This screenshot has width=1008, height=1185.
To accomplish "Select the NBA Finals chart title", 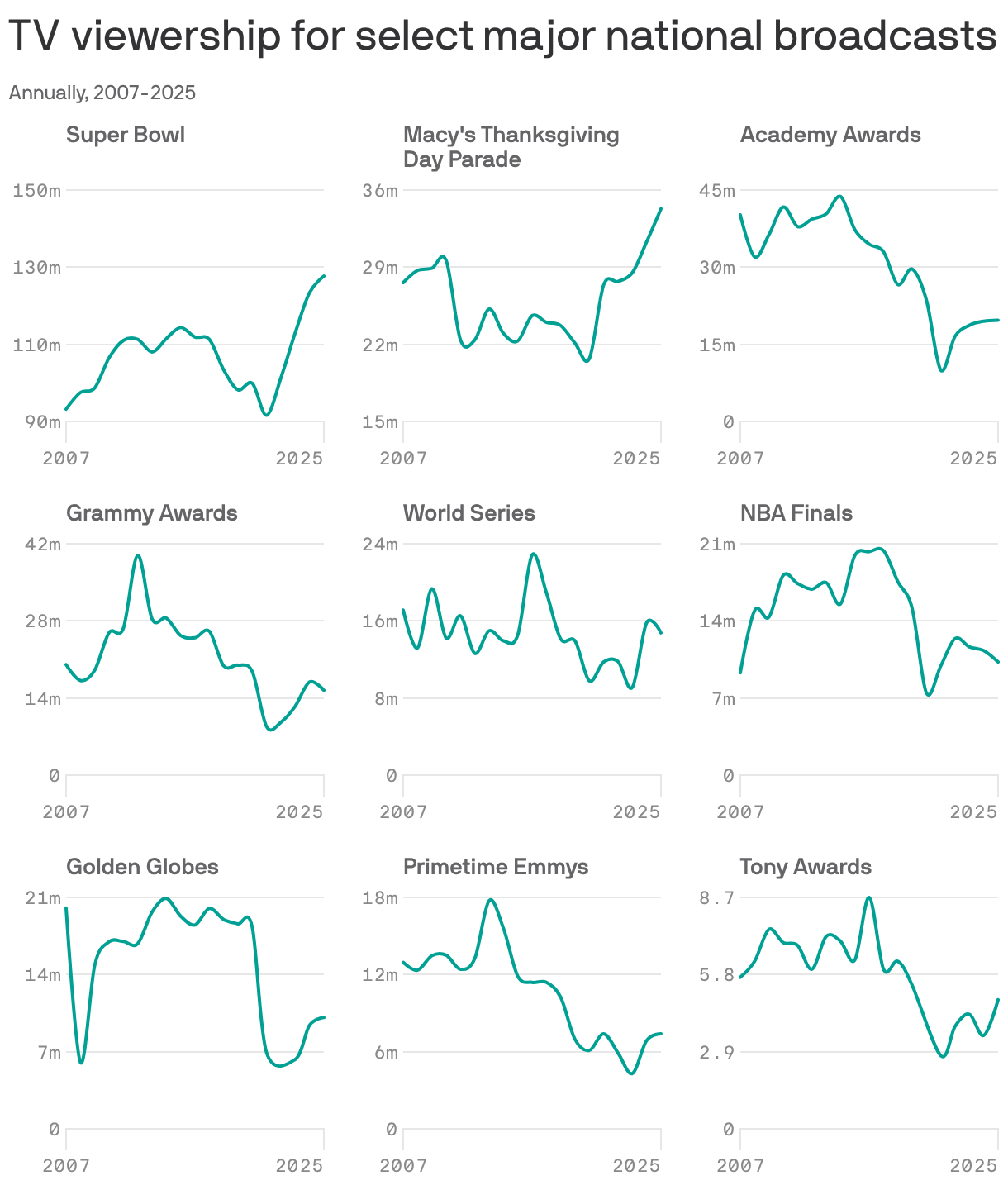I will [796, 513].
